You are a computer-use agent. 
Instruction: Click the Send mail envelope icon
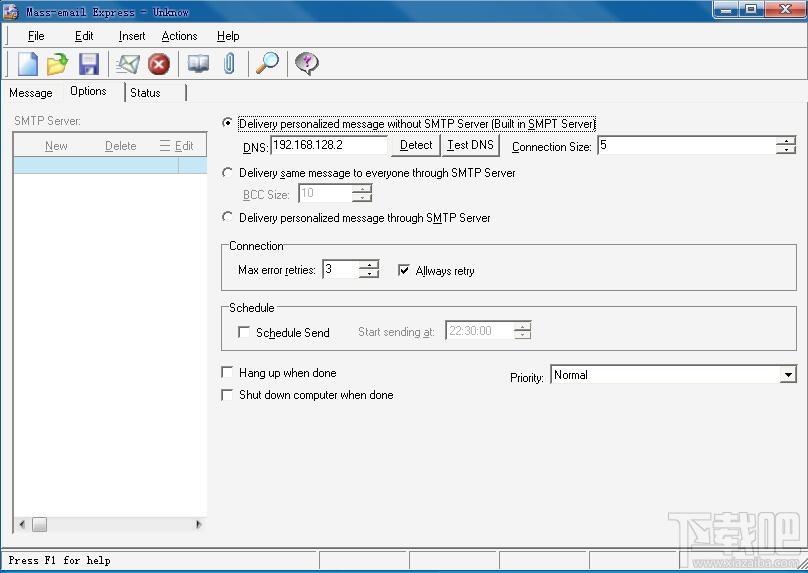(127, 64)
